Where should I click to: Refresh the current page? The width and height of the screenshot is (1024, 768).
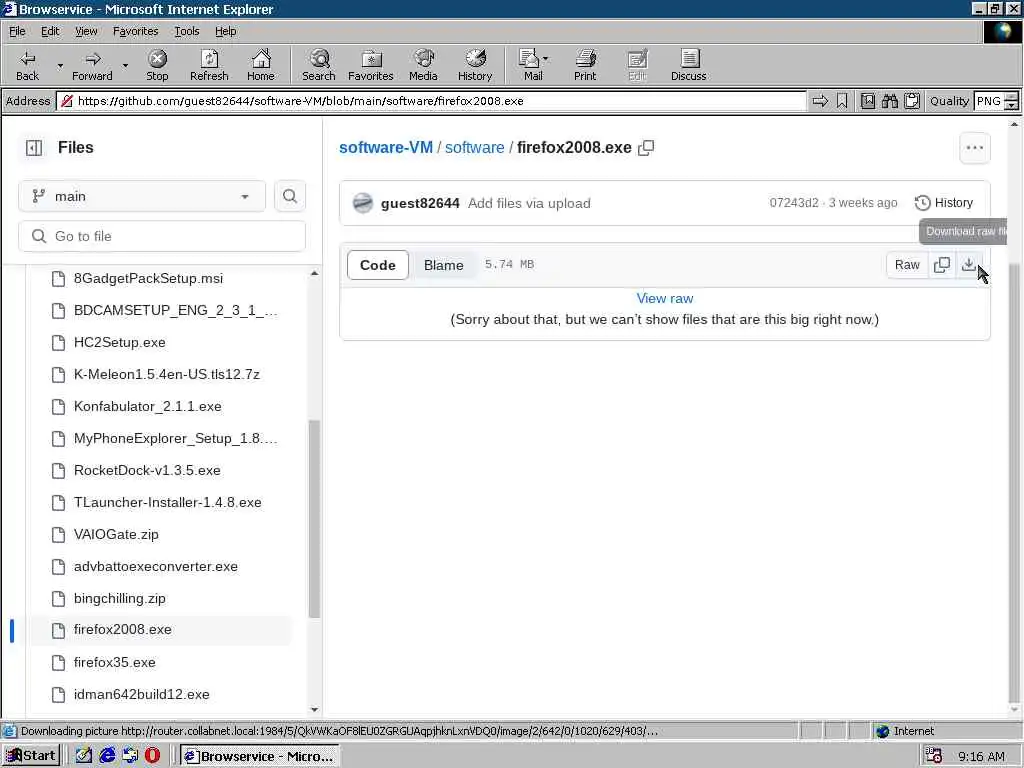209,65
